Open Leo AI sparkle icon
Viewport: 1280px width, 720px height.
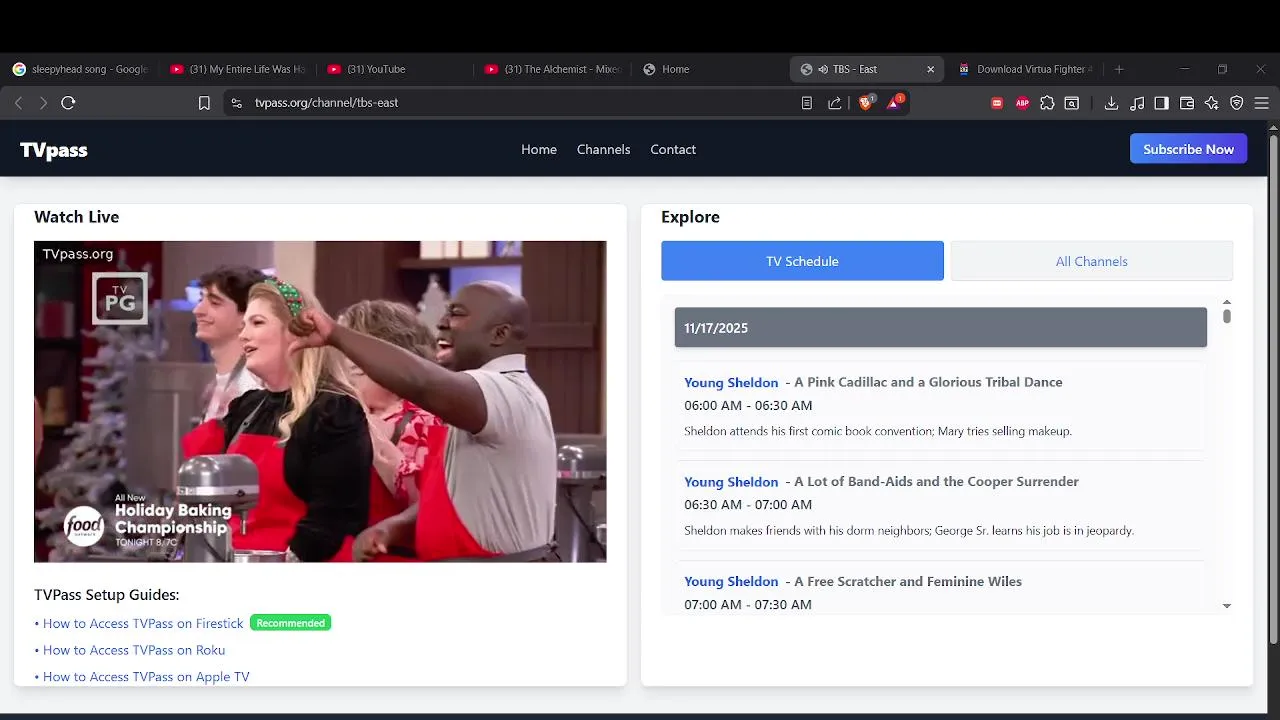coord(1212,103)
